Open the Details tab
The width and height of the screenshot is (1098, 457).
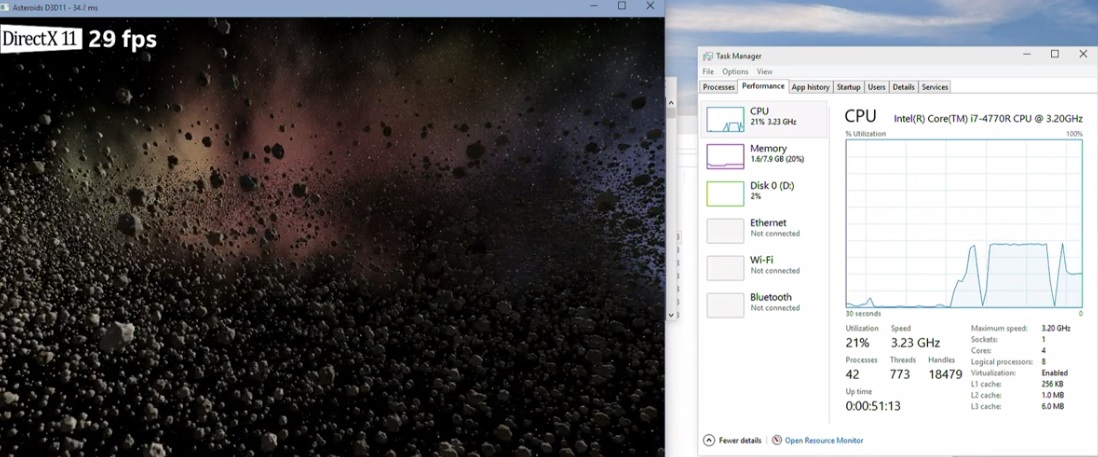pyautogui.click(x=903, y=88)
